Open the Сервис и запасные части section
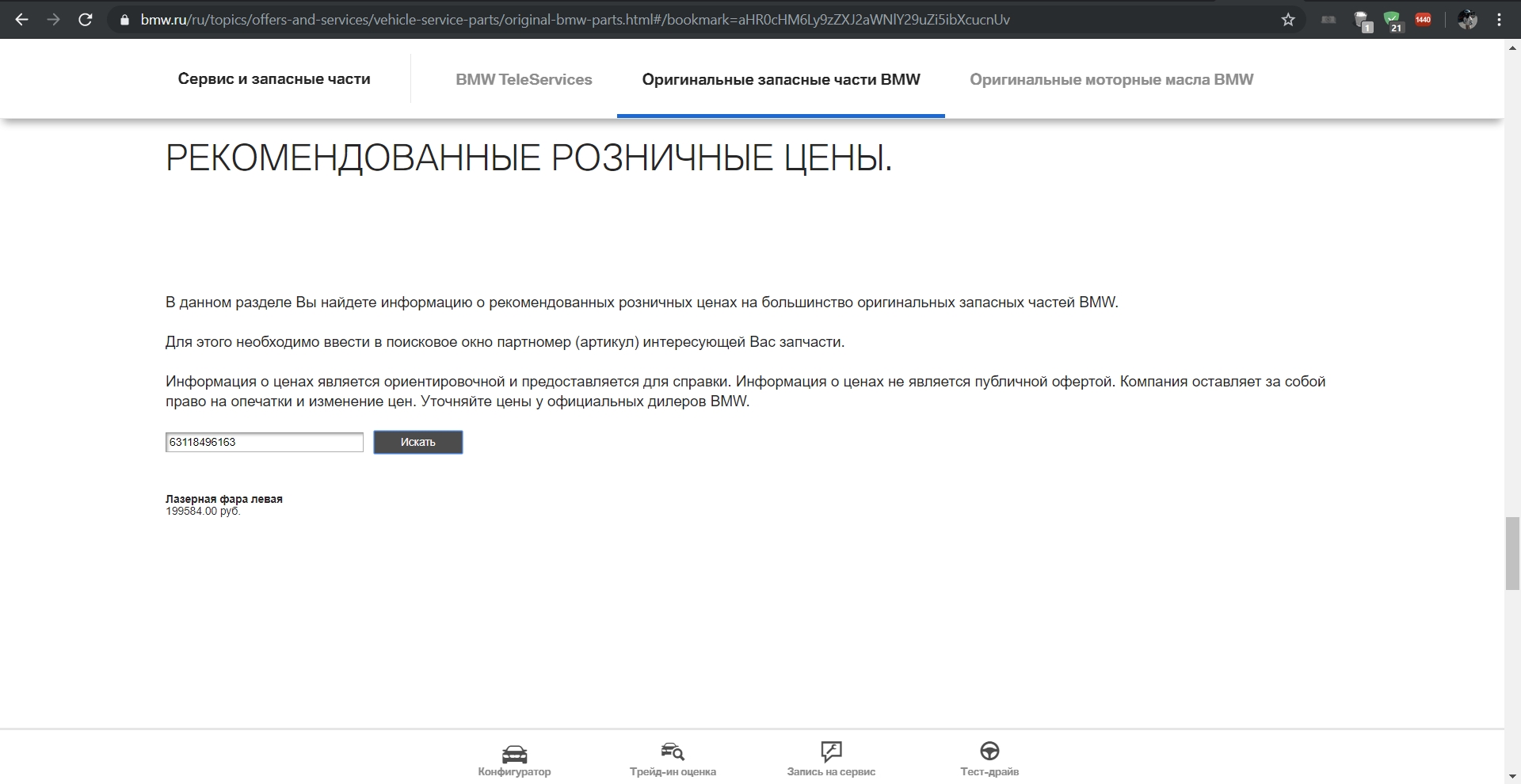Viewport: 1521px width, 784px height. coord(274,78)
